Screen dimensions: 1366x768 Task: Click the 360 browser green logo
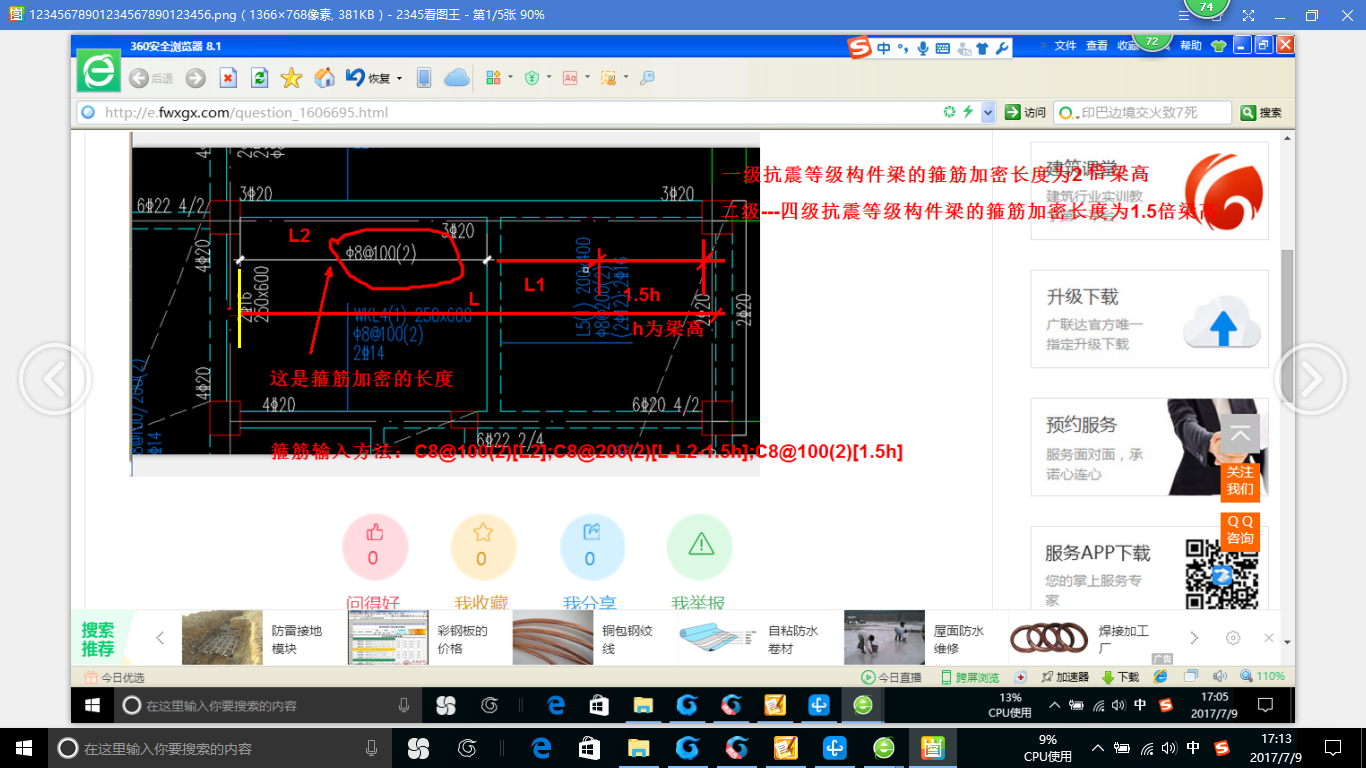tap(99, 72)
